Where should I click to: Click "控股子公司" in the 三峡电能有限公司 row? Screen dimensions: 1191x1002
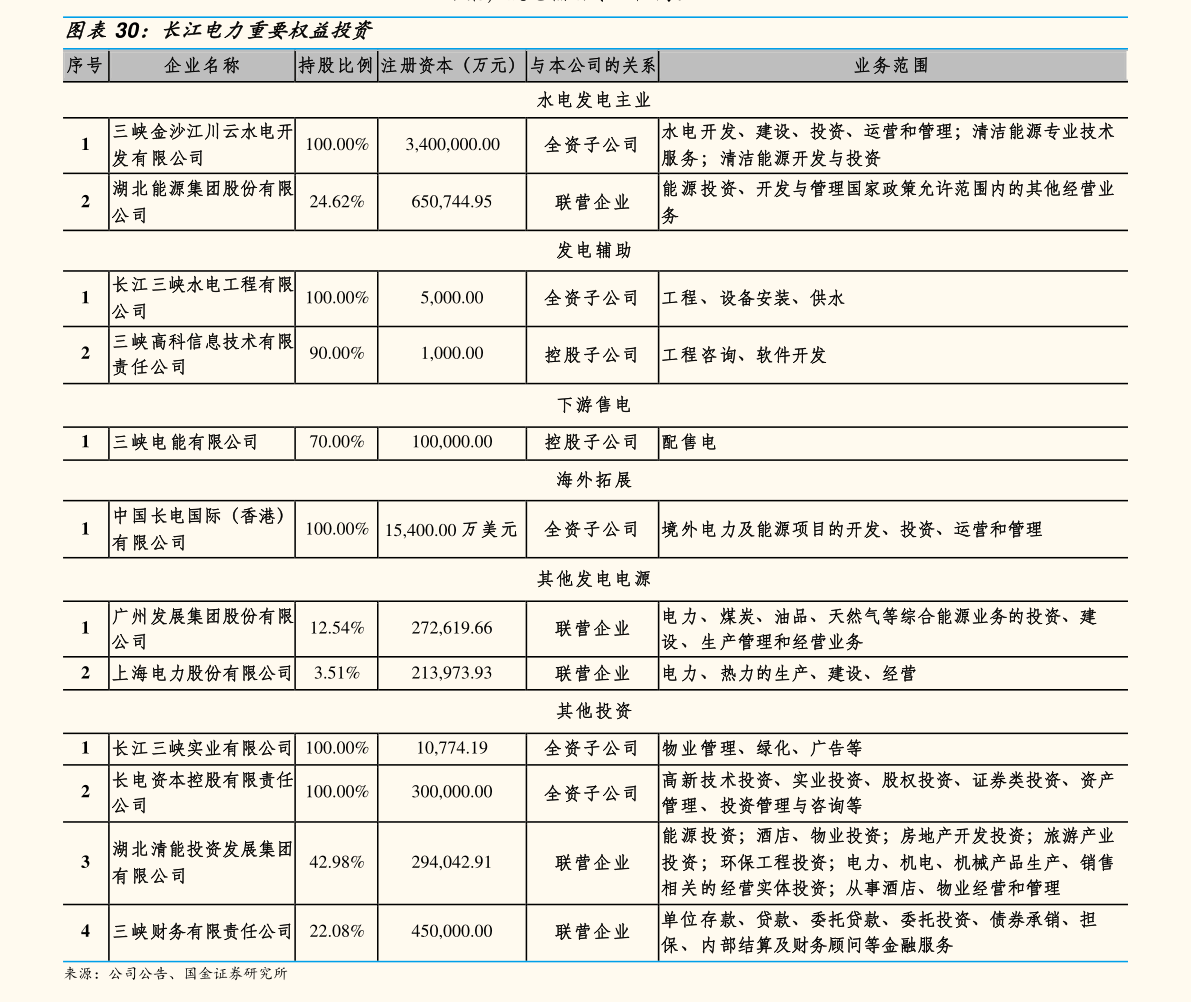tap(592, 442)
